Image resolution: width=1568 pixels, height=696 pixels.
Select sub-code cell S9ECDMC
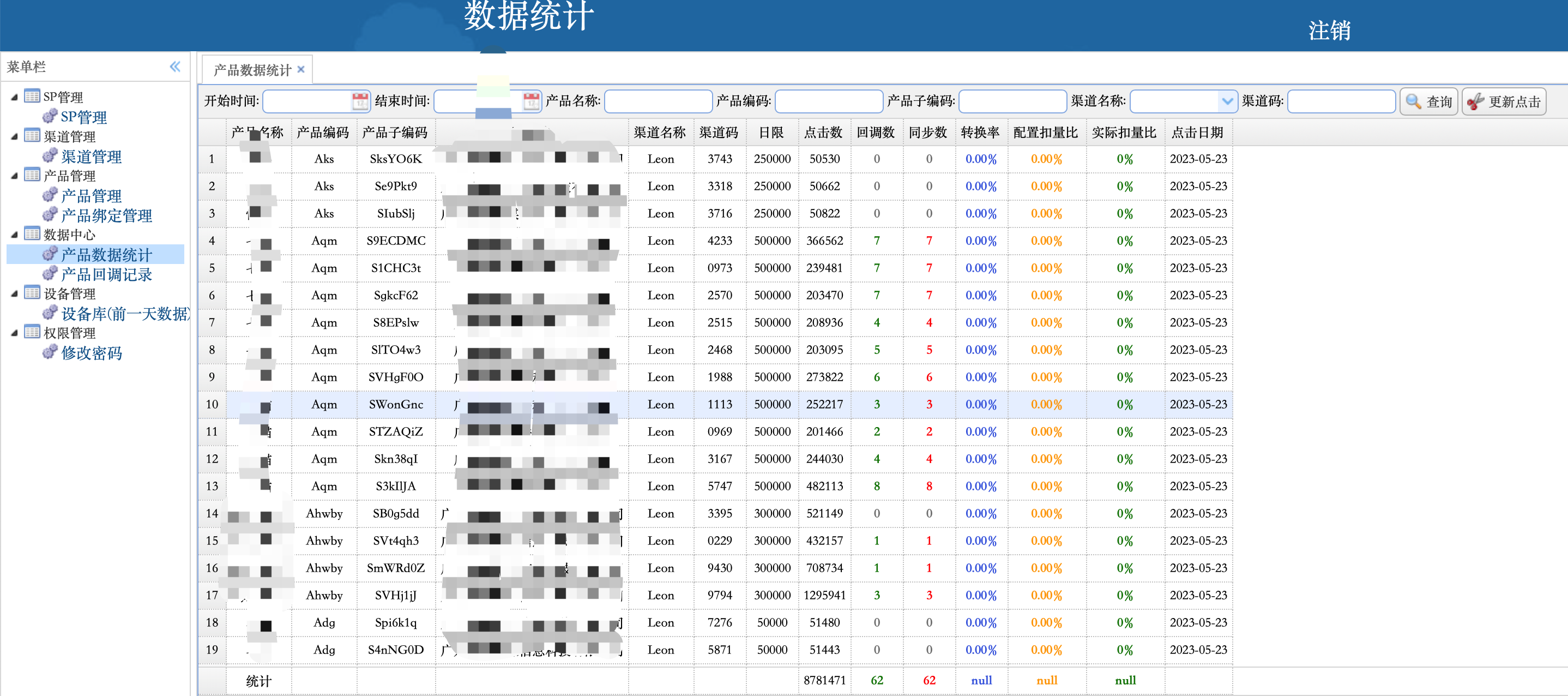(396, 241)
